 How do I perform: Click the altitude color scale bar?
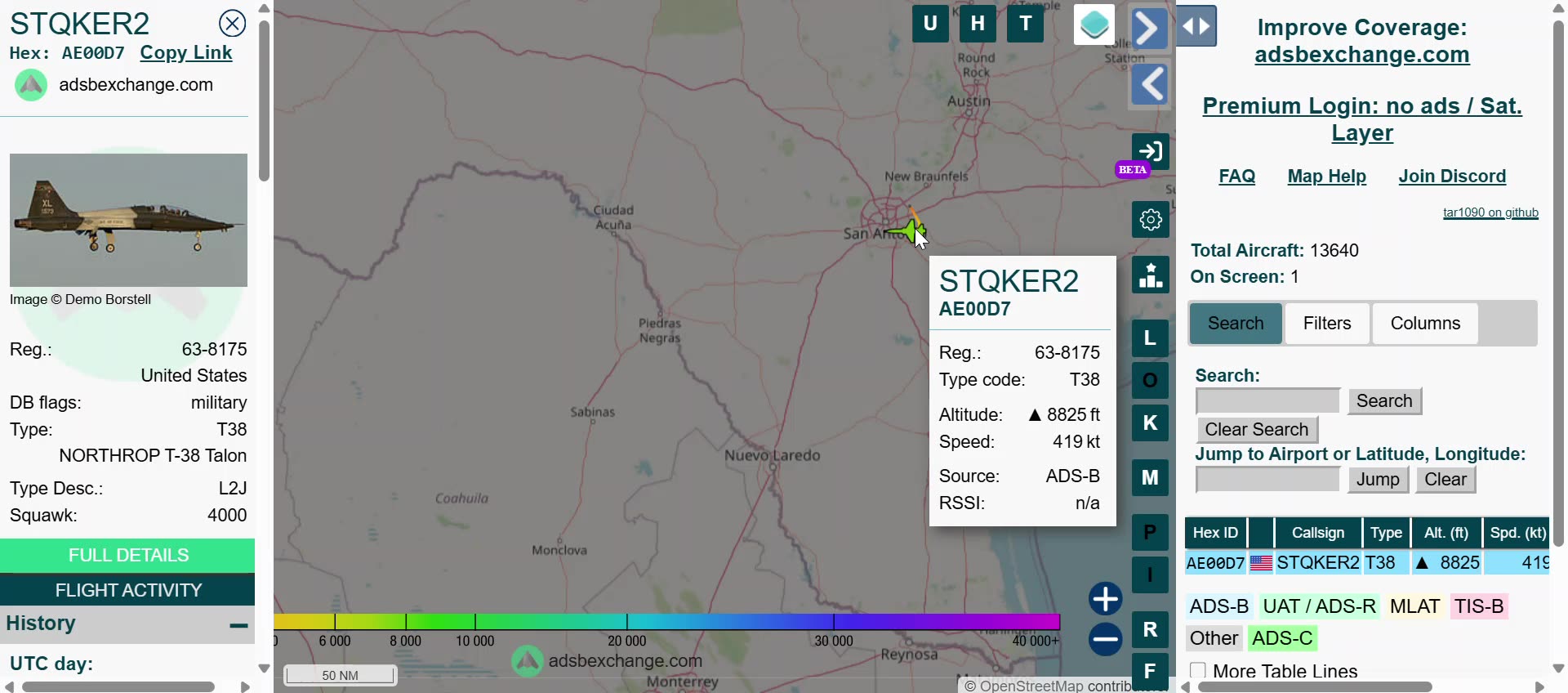pyautogui.click(x=667, y=622)
